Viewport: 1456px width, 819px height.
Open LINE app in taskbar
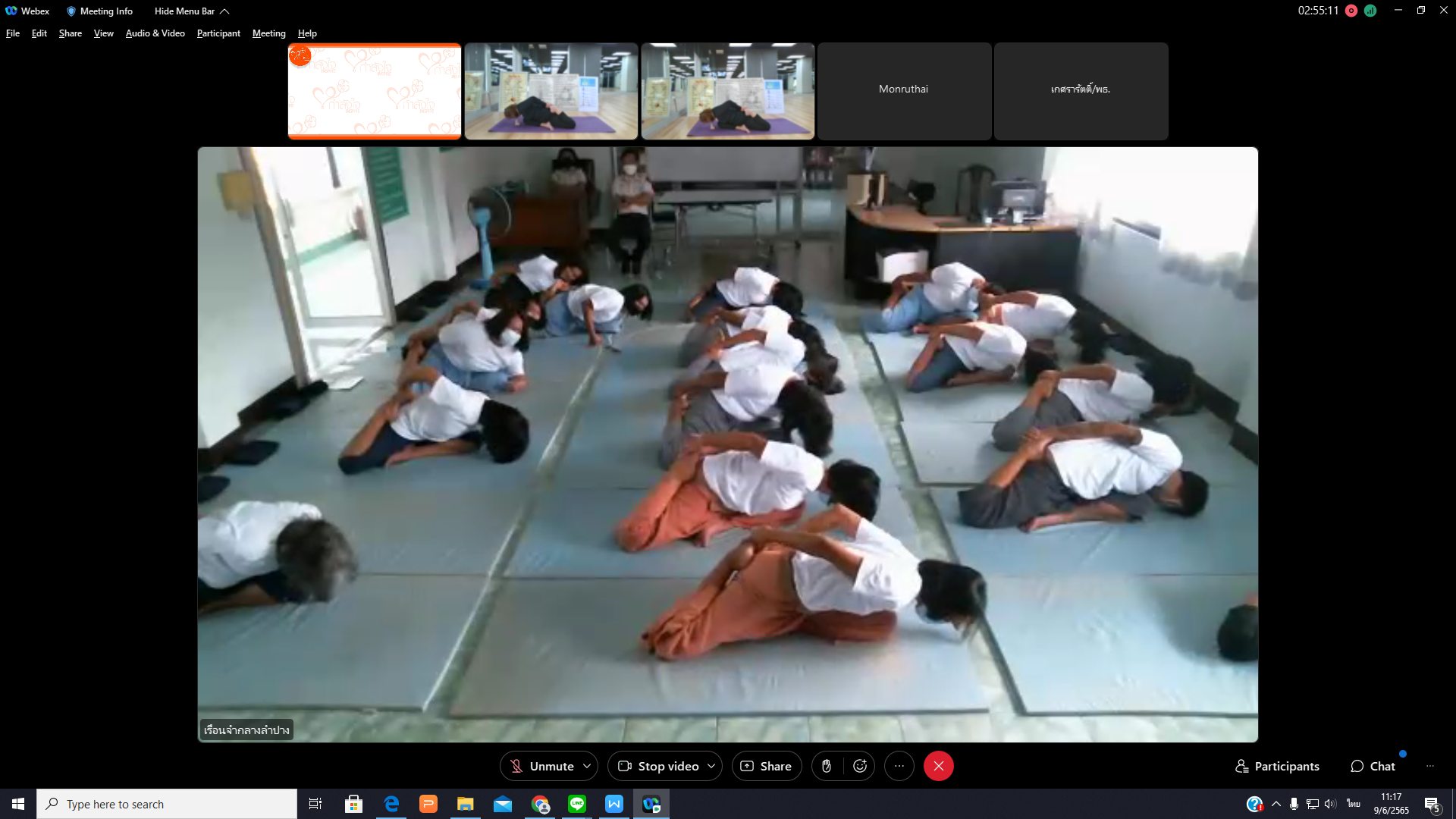[577, 804]
